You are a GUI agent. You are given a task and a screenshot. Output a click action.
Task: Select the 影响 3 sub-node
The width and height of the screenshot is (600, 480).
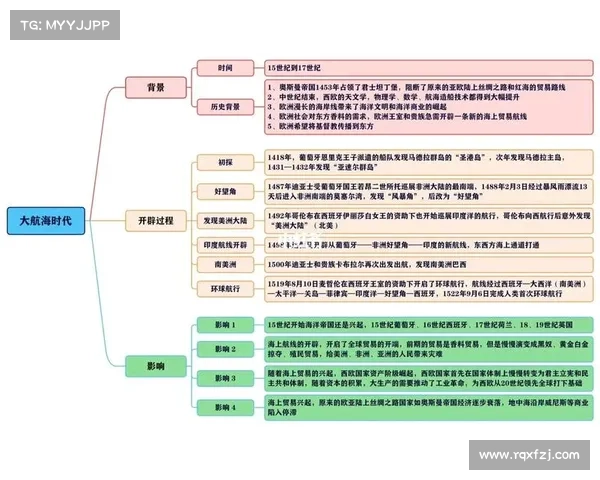pyautogui.click(x=225, y=378)
